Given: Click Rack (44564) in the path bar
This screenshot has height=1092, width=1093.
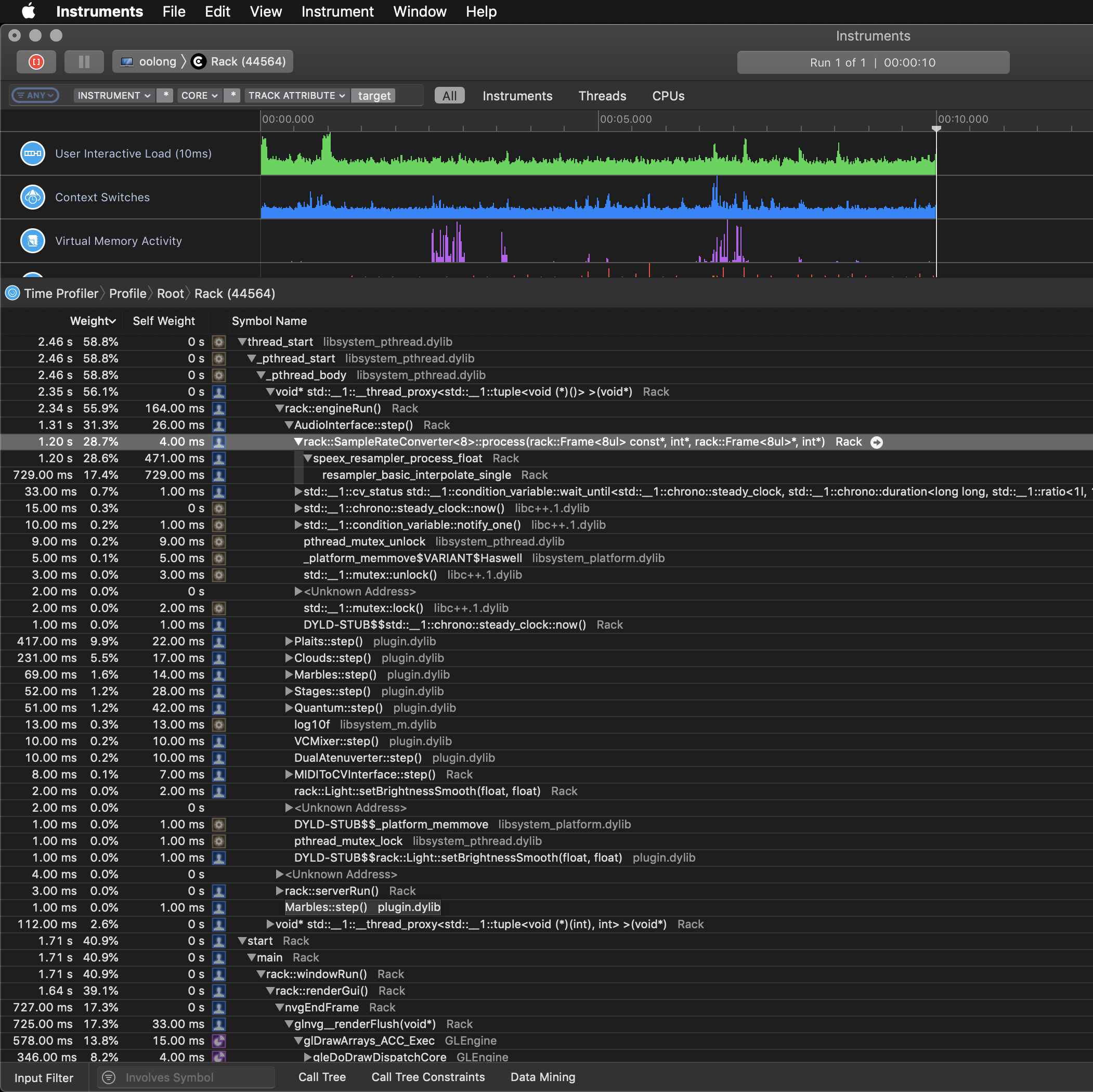Looking at the screenshot, I should 235,293.
